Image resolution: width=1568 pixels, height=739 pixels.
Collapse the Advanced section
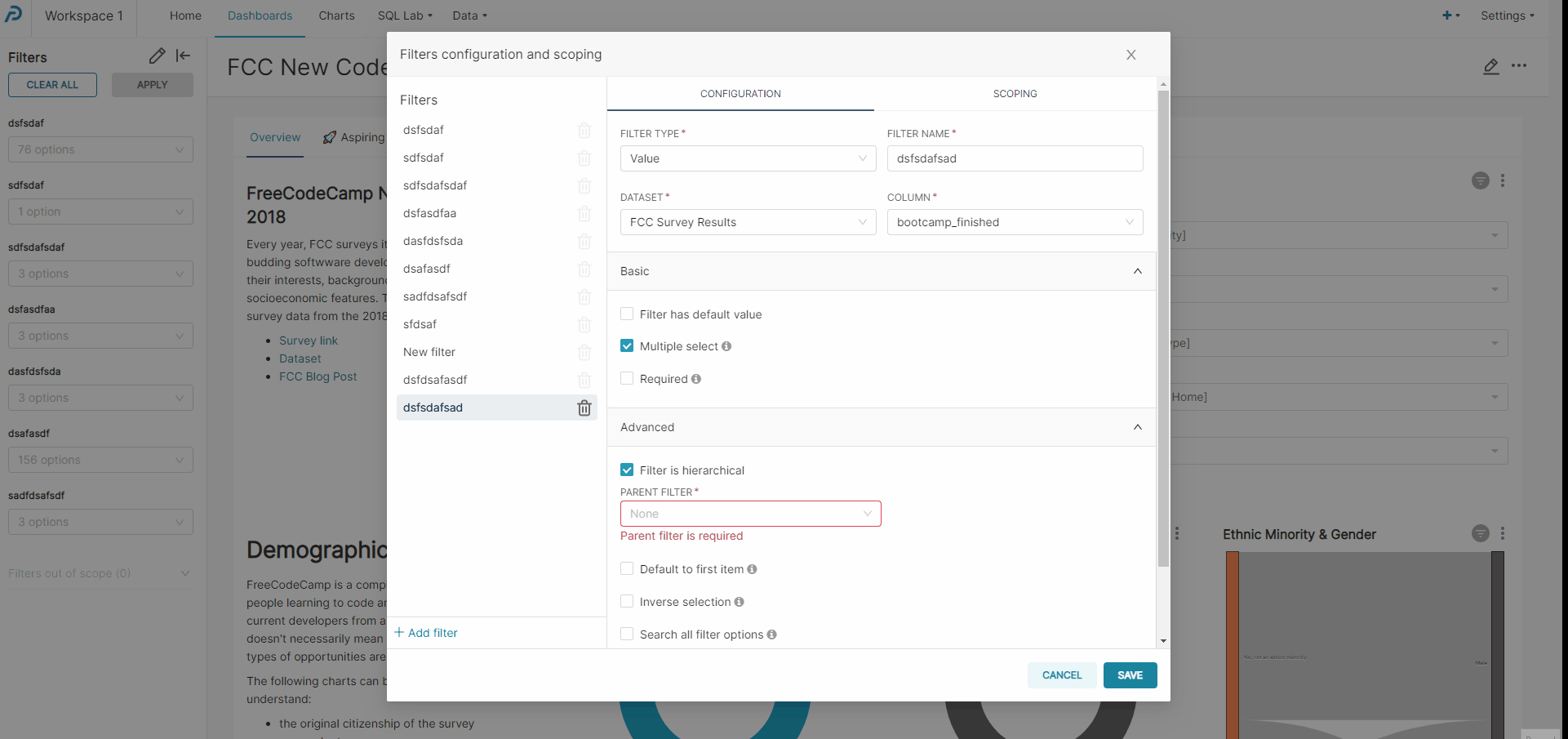1137,427
